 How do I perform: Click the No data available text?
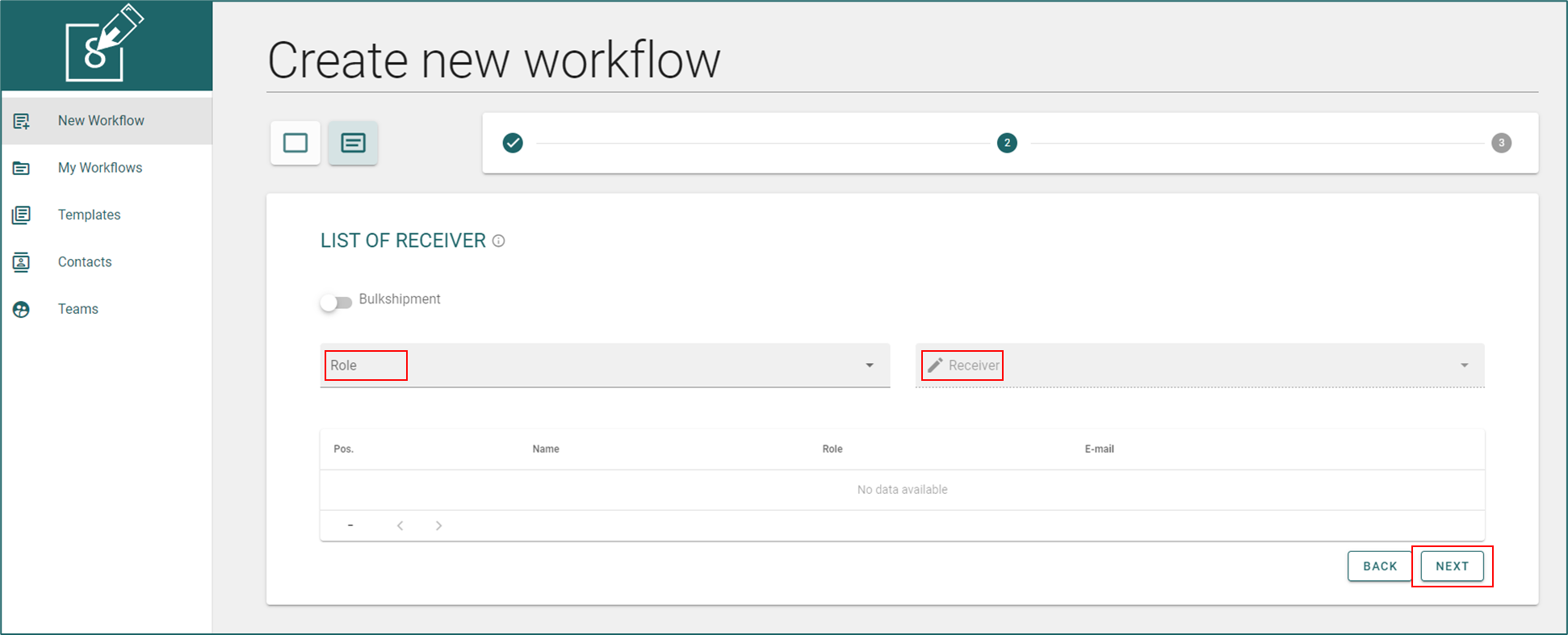902,490
